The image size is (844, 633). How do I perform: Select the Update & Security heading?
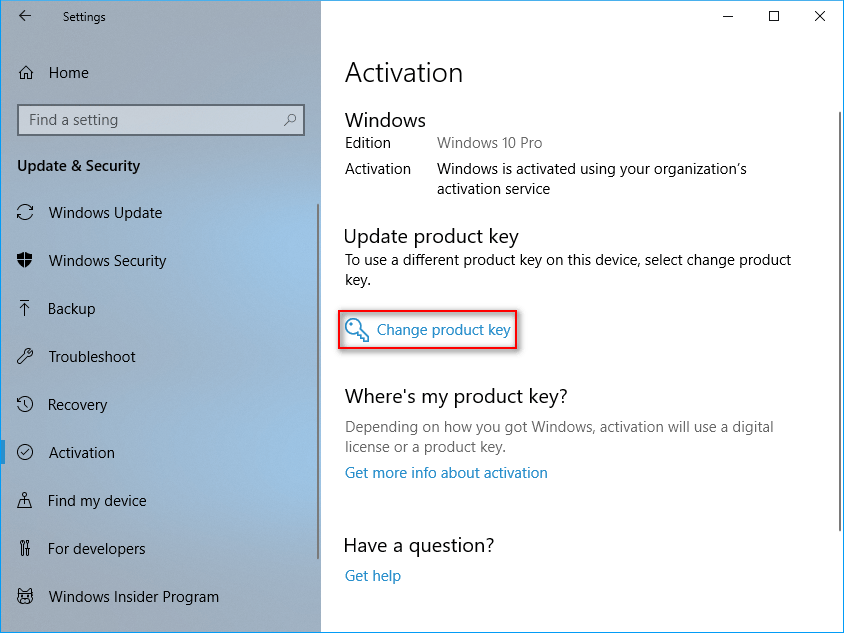pos(78,166)
